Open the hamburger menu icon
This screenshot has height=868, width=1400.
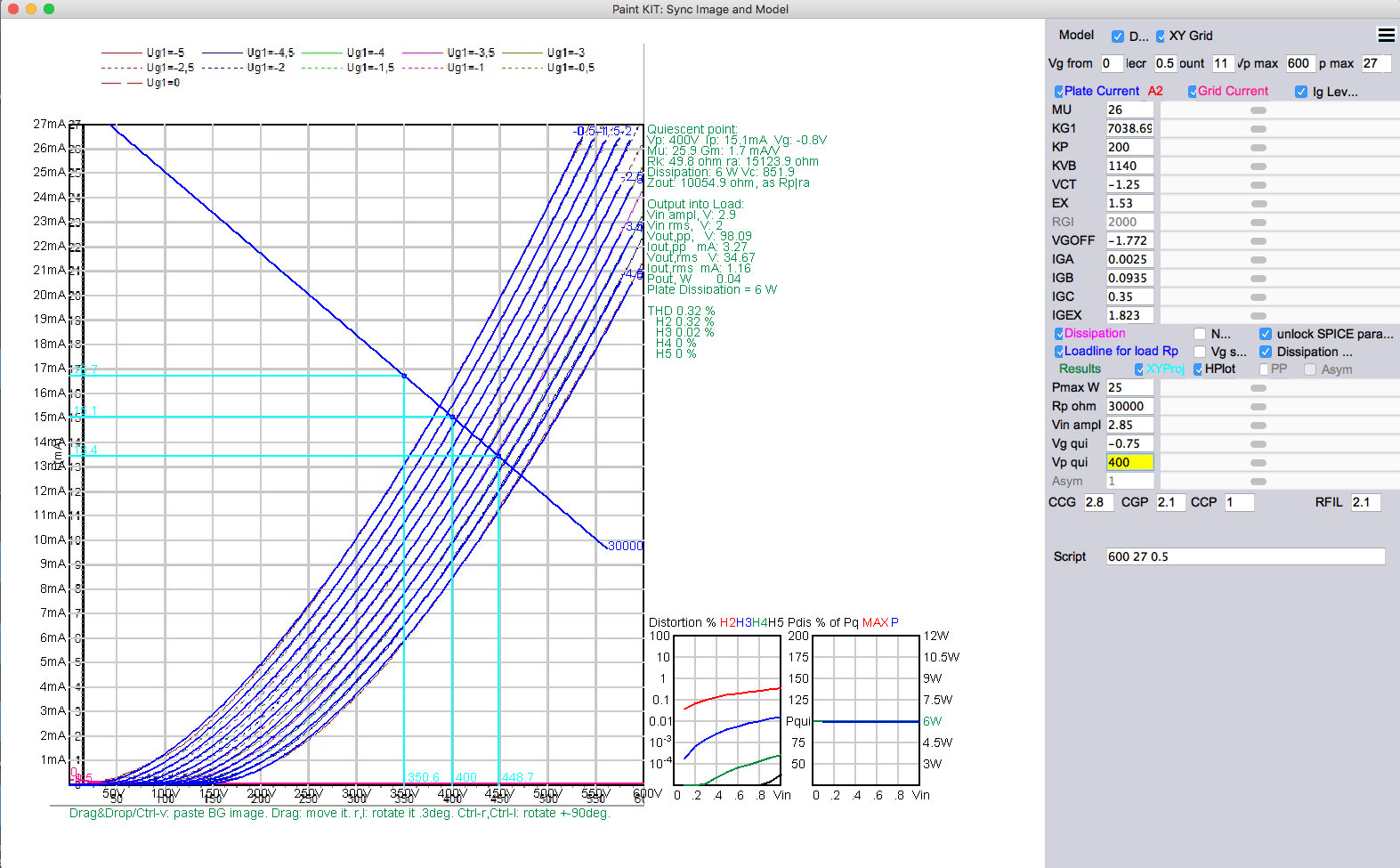pos(1386,36)
